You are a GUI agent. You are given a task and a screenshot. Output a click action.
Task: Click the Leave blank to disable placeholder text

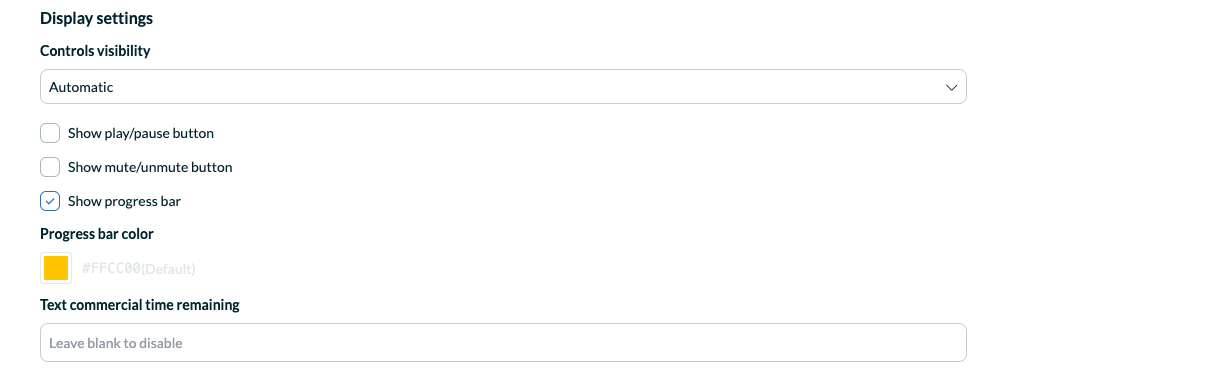point(116,343)
